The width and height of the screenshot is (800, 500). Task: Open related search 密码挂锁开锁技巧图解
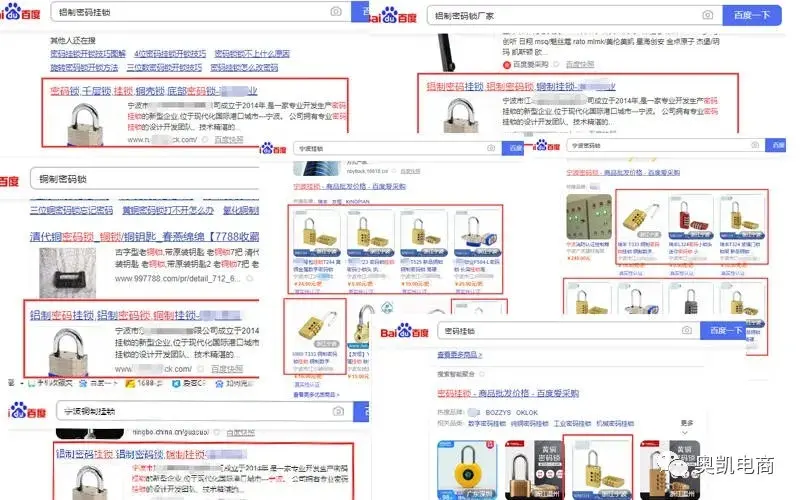click(x=88, y=54)
